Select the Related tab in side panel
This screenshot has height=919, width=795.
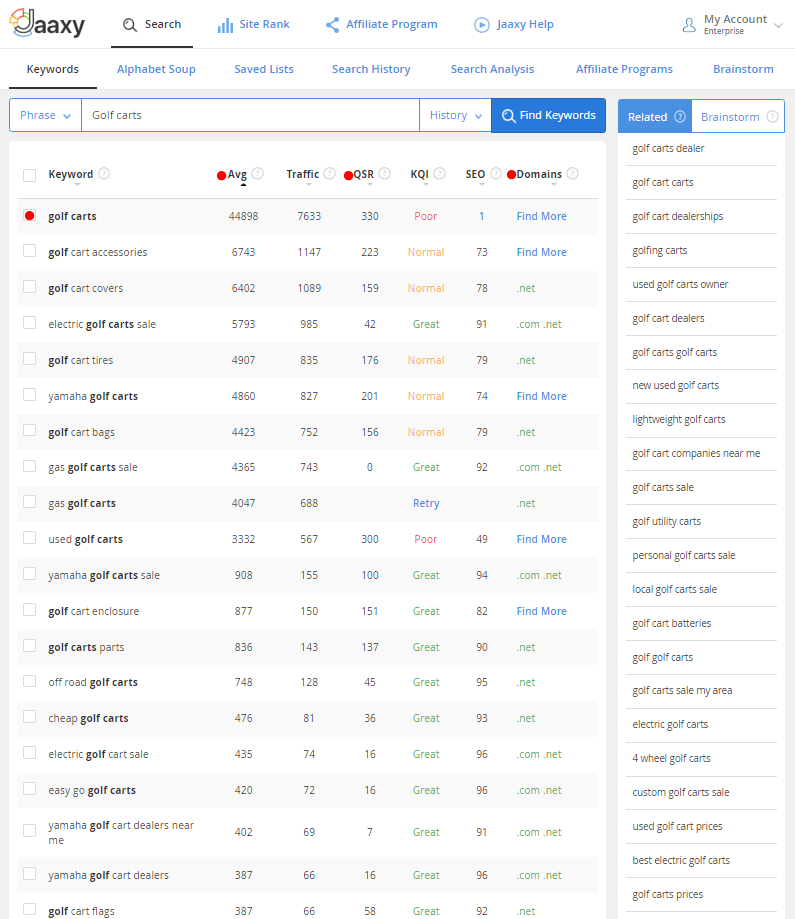pyautogui.click(x=655, y=117)
